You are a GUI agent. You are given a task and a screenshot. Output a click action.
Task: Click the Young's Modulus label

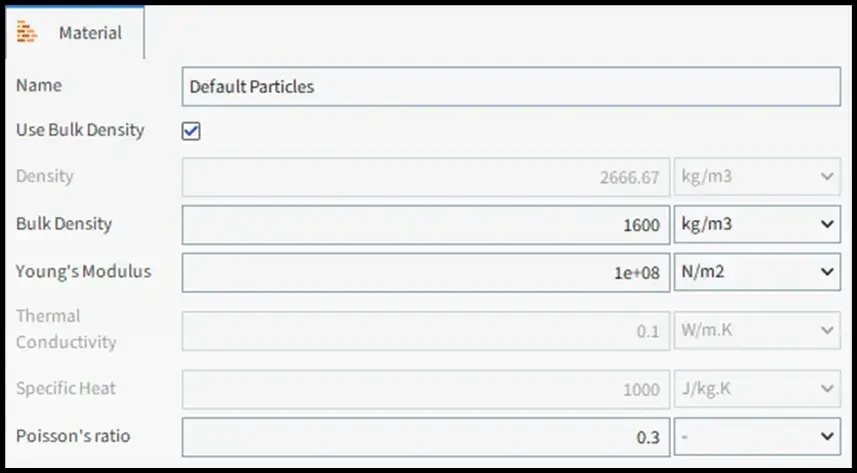click(x=83, y=271)
